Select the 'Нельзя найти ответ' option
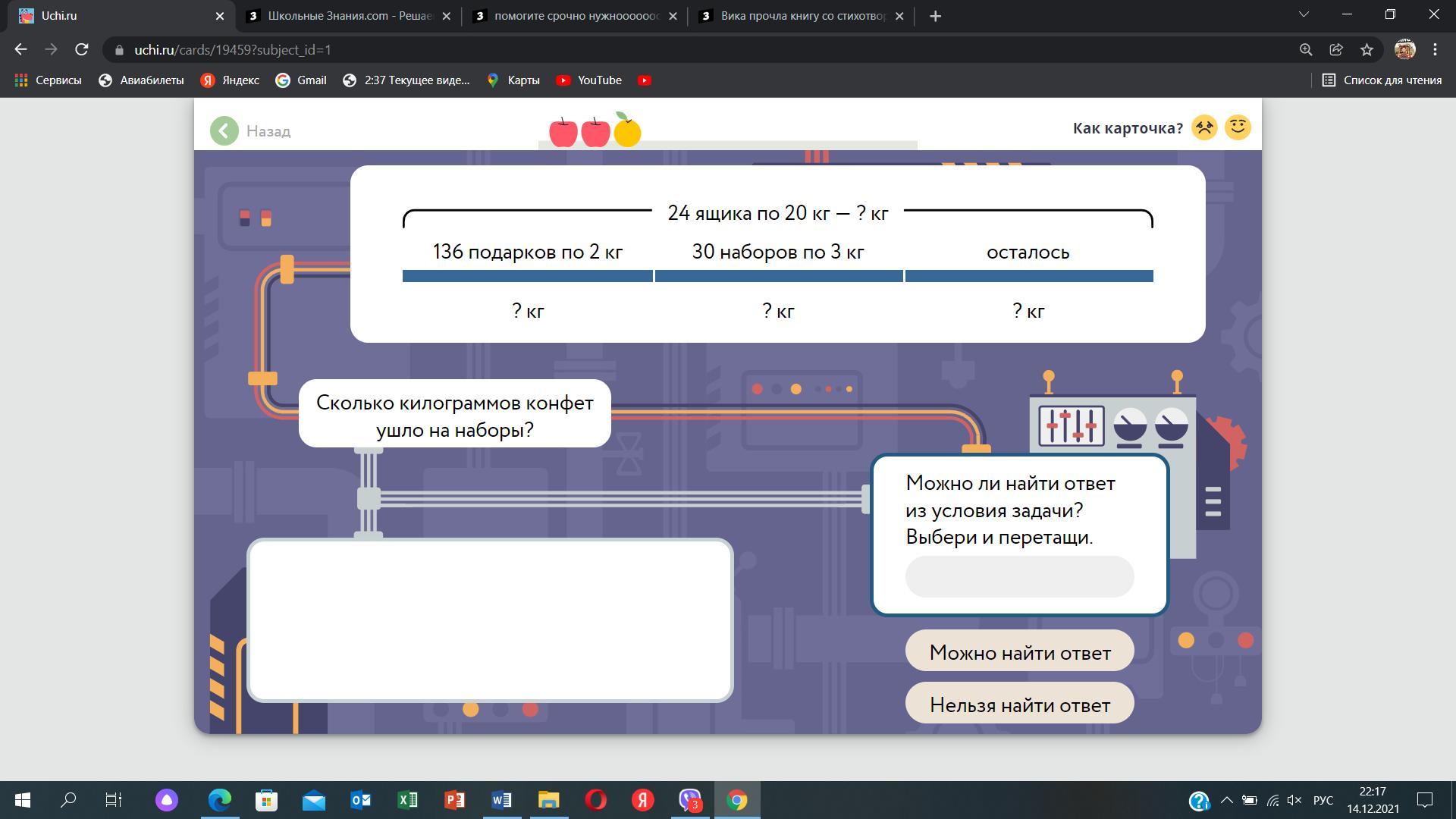 [x=1019, y=704]
